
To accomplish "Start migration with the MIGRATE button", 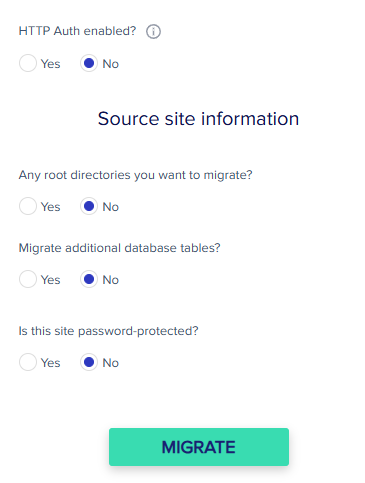I will [199, 447].
